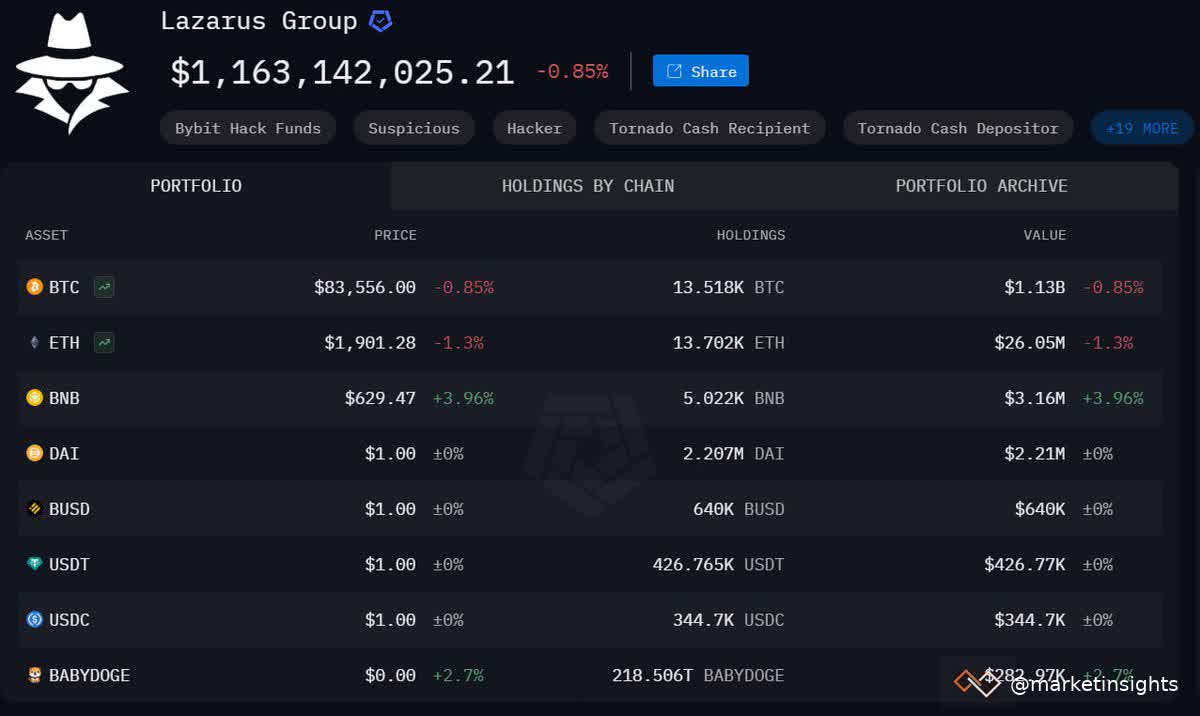Click the $640K BUSD value

(x=1040, y=509)
